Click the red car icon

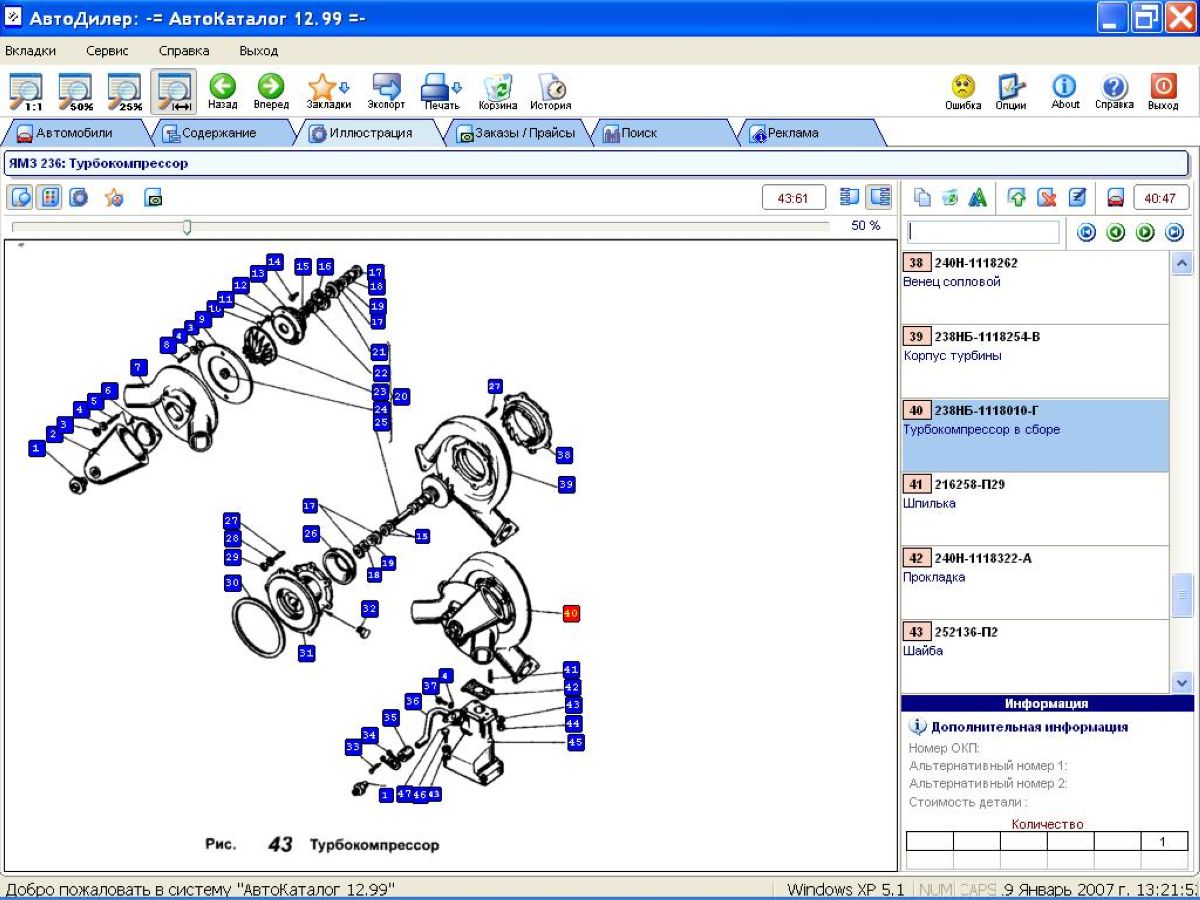[x=1115, y=198]
